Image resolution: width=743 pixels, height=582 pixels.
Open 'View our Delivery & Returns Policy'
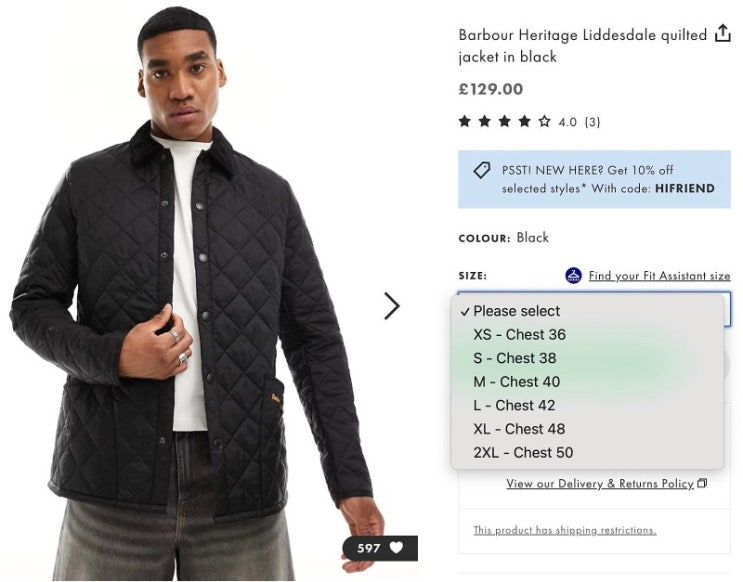coord(599,484)
